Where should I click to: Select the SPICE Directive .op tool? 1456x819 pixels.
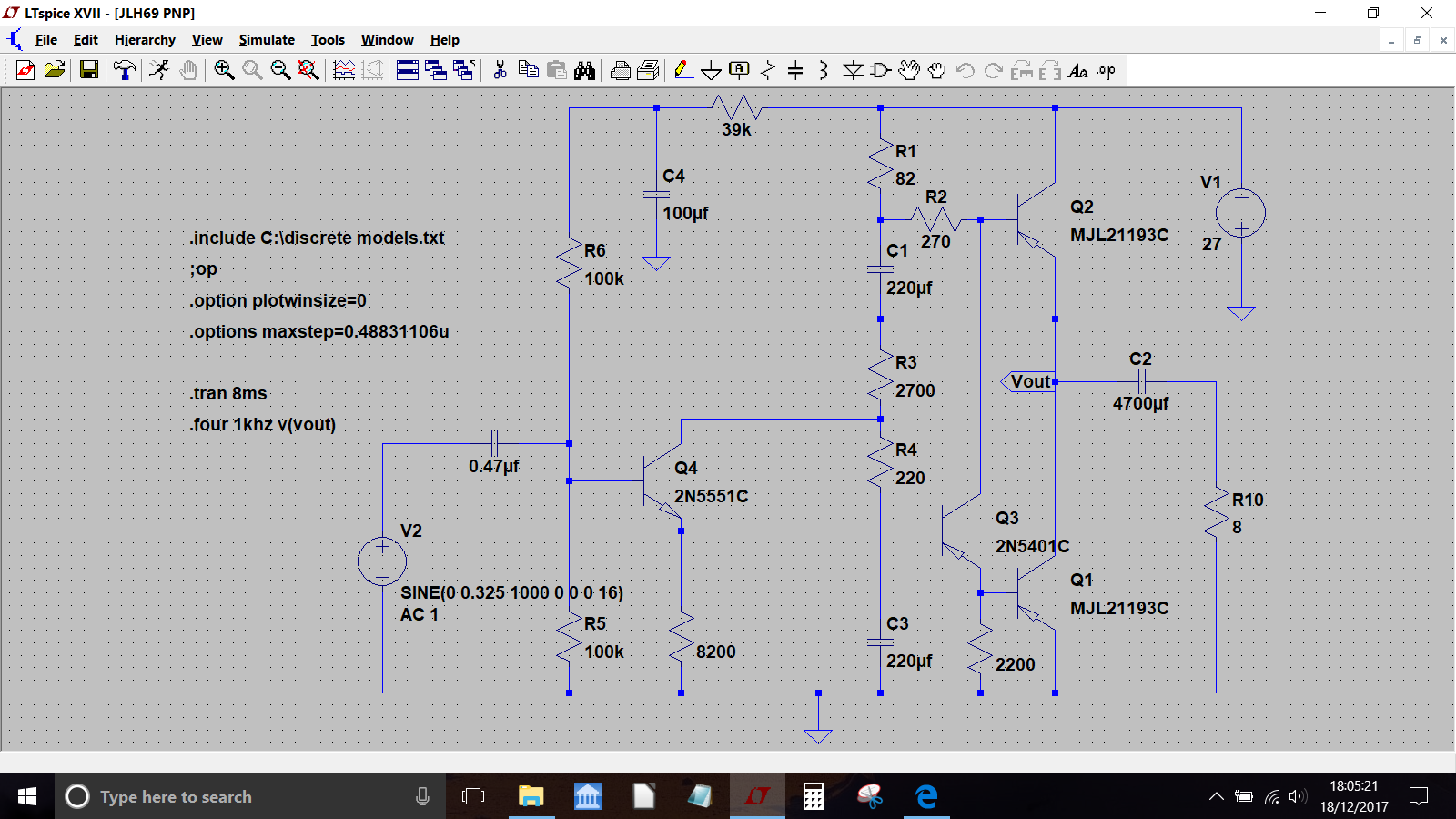(1107, 70)
